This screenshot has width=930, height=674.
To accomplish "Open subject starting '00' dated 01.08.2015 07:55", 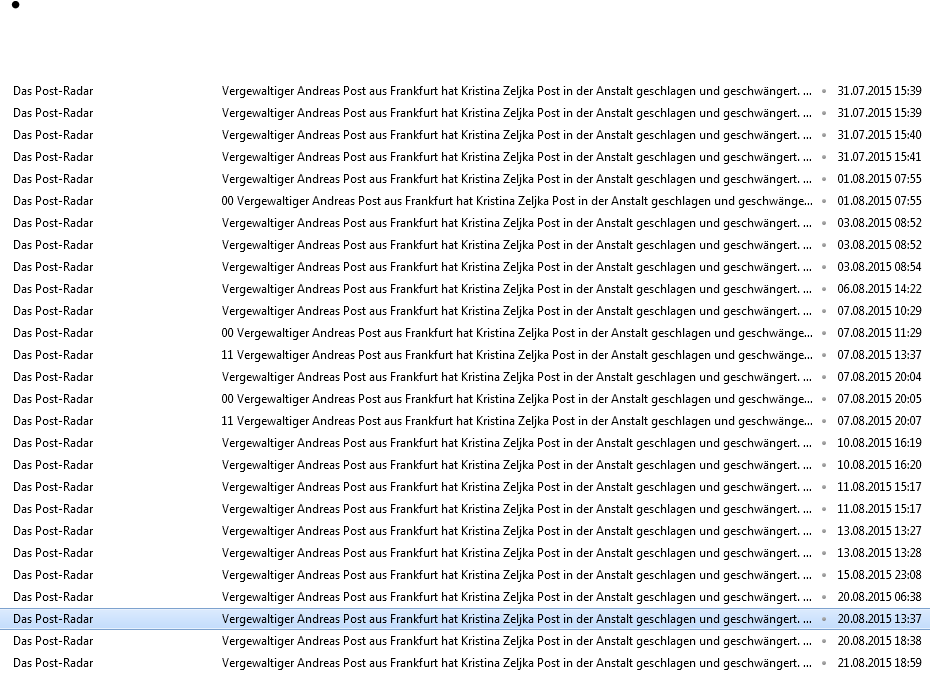I will coord(517,201).
